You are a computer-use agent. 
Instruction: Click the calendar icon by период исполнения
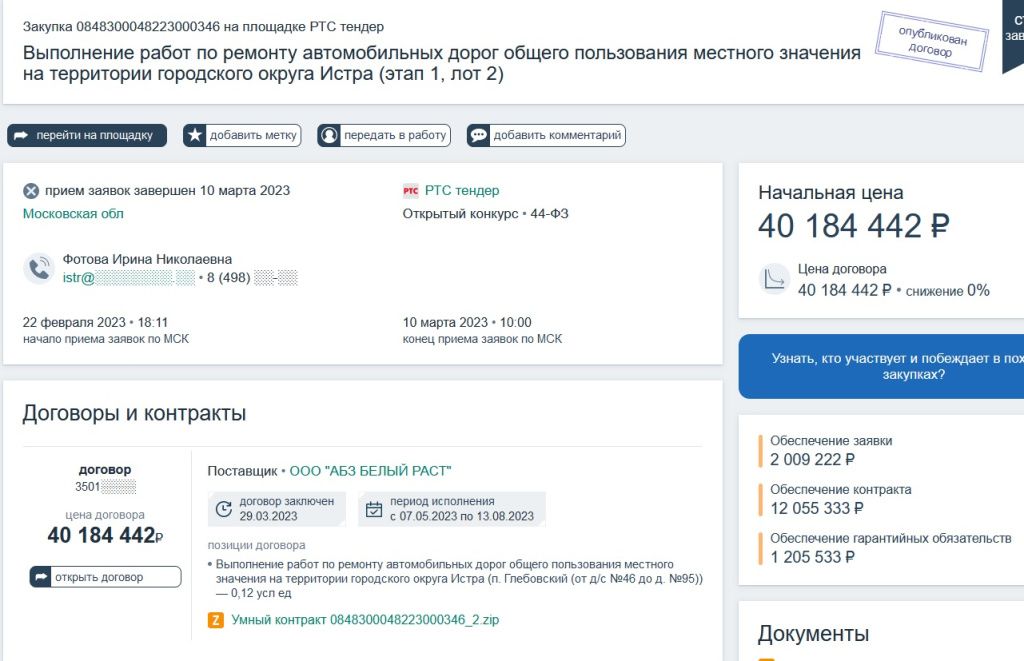(374, 509)
